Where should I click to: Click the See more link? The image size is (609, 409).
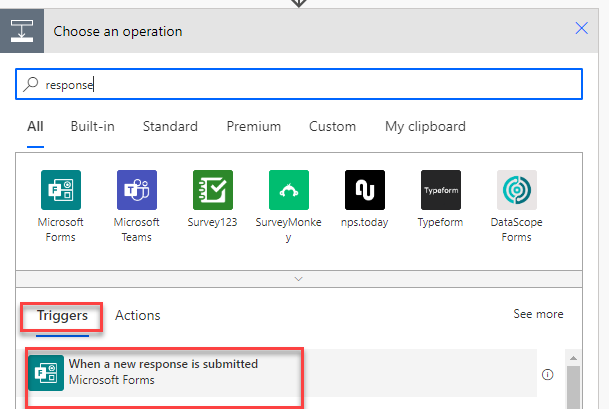(538, 314)
